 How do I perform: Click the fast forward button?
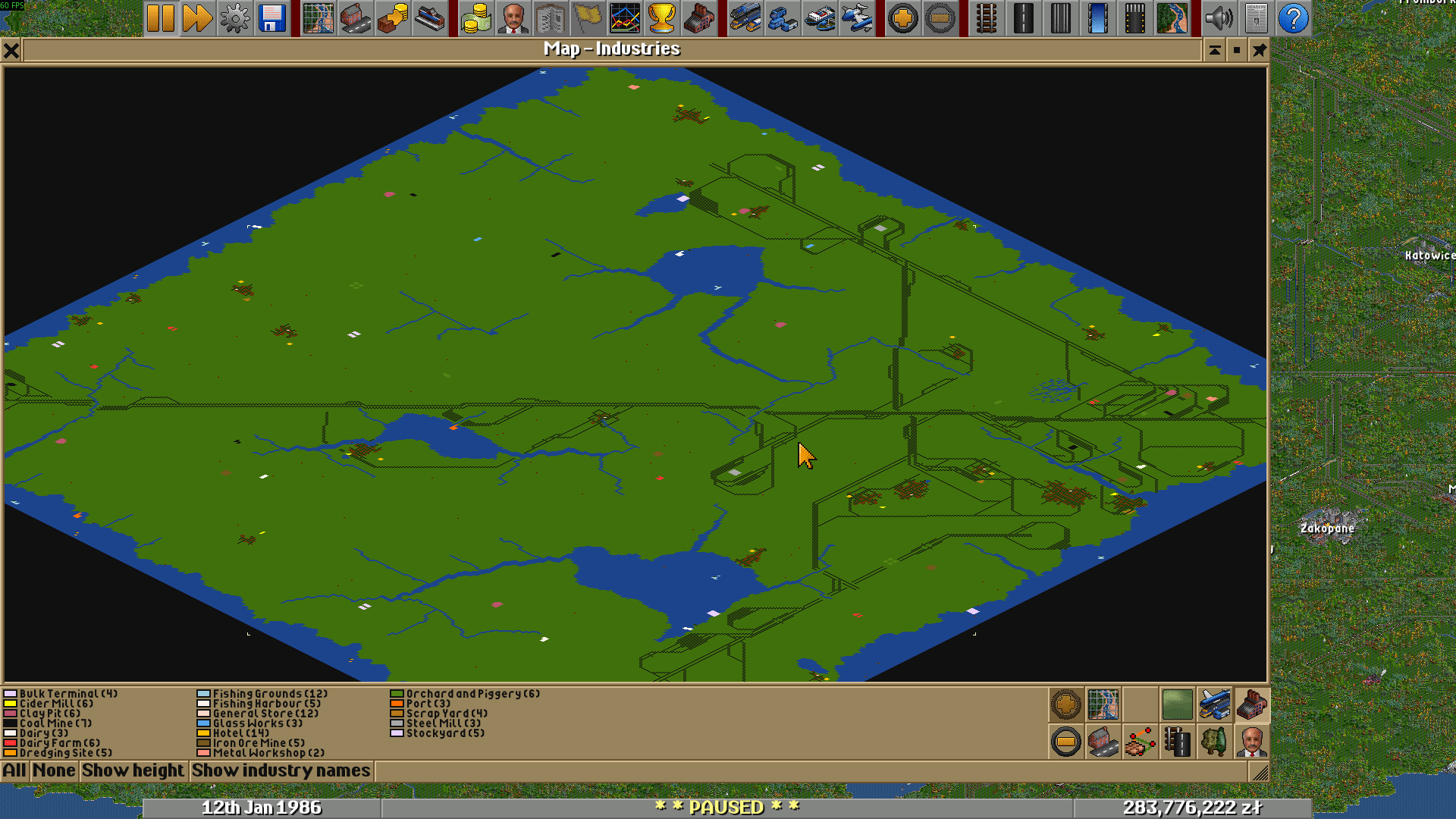pyautogui.click(x=197, y=18)
